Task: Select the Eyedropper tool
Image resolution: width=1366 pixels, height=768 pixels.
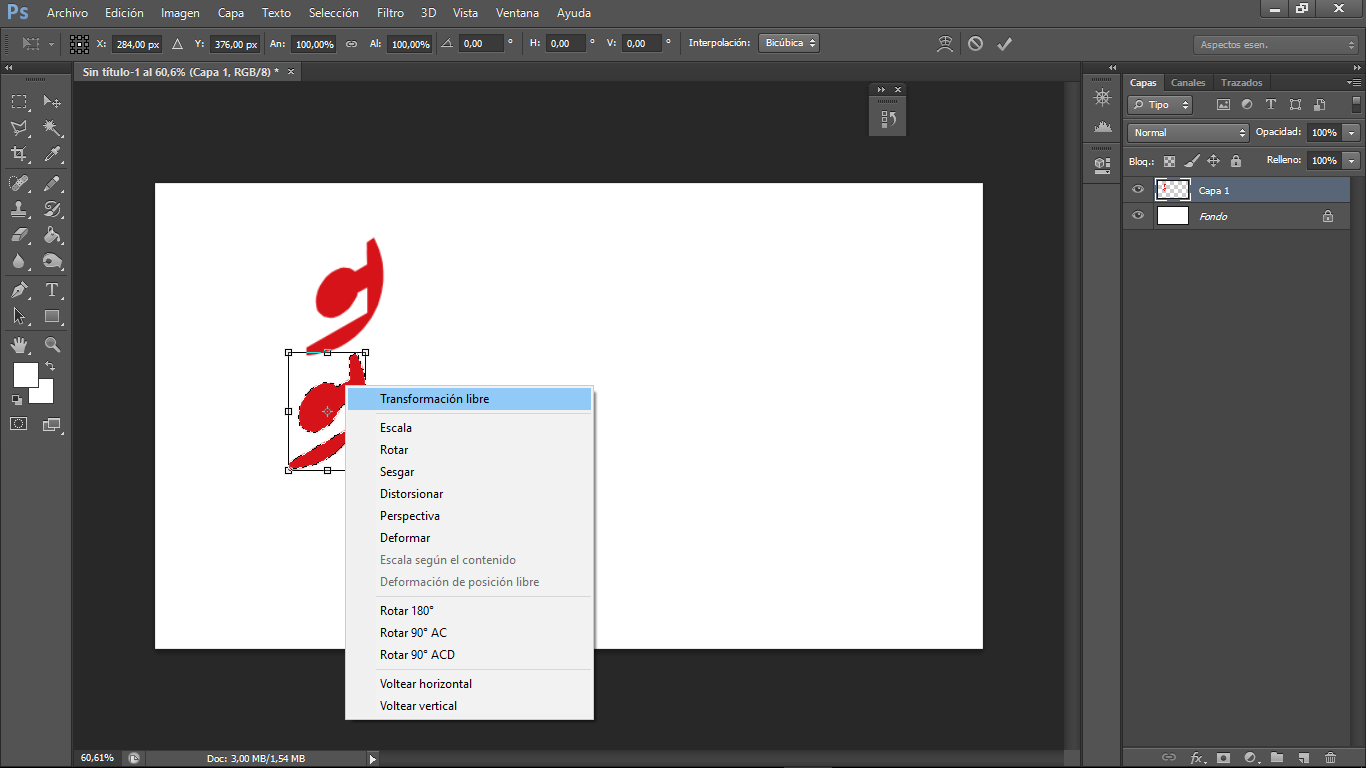Action: tap(52, 154)
